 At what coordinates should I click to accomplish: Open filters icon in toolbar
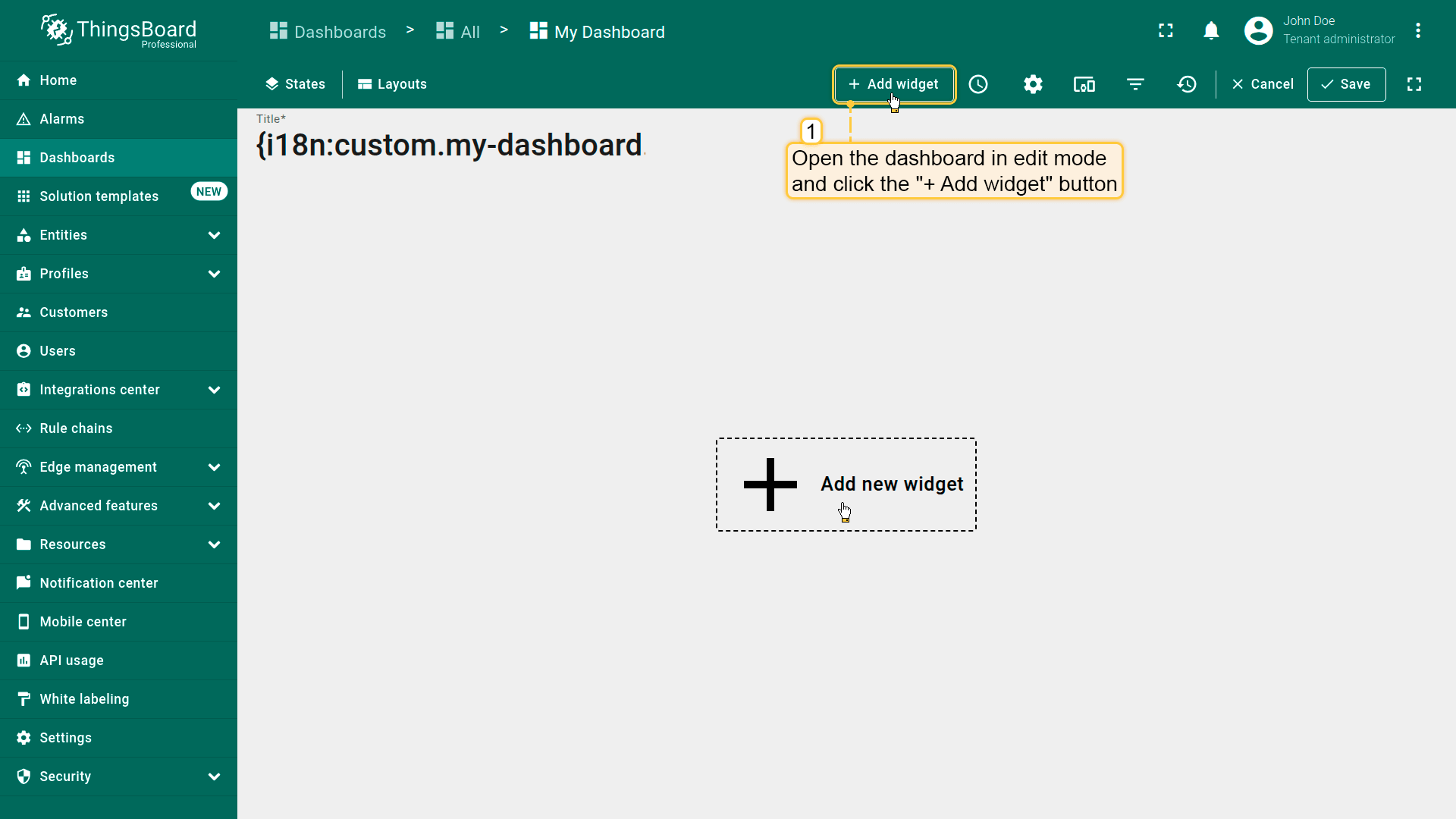(x=1135, y=84)
